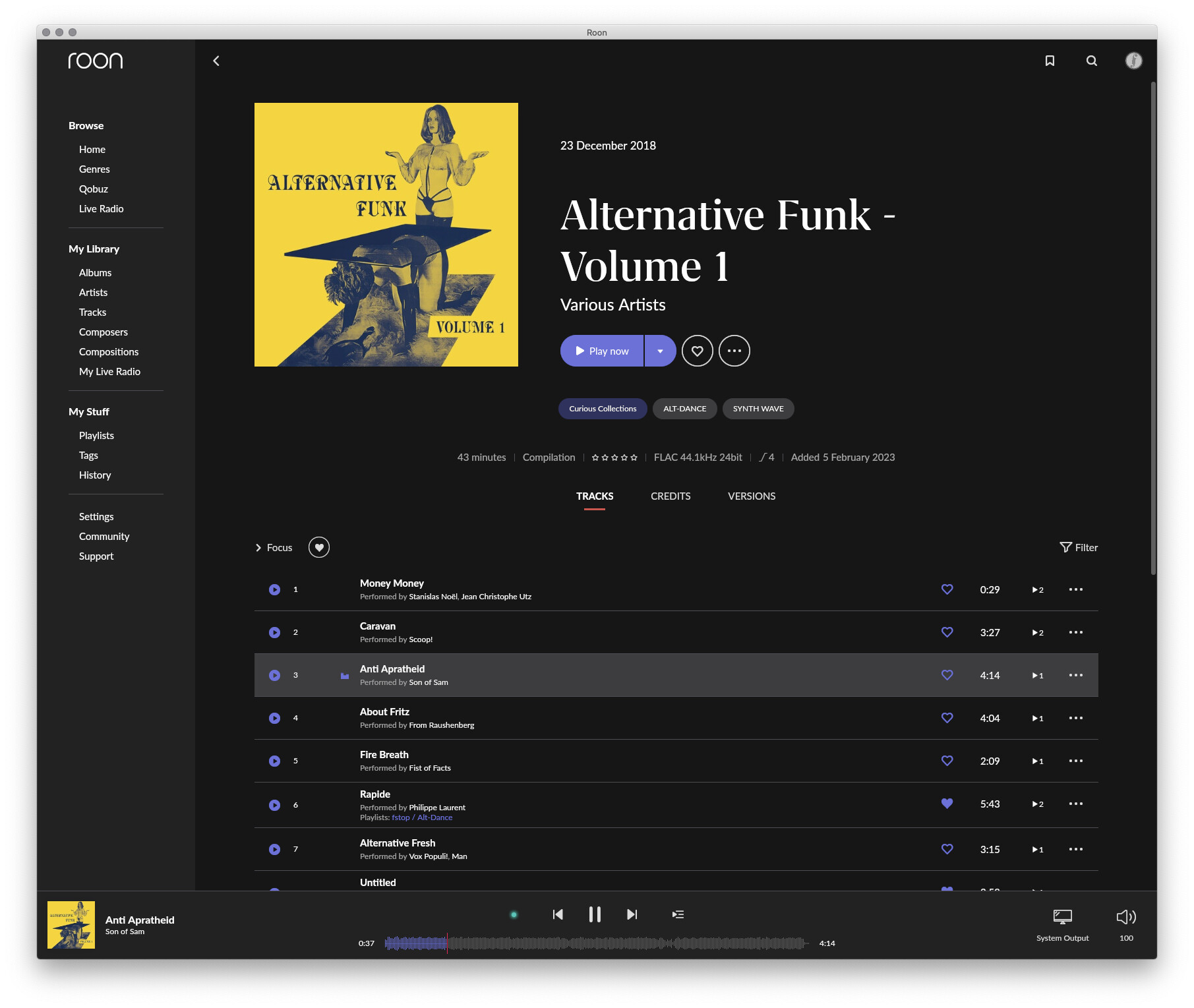The height and width of the screenshot is (1008, 1194).
Task: Open the fstop / Alt-Dance playlist link
Action: 422,817
